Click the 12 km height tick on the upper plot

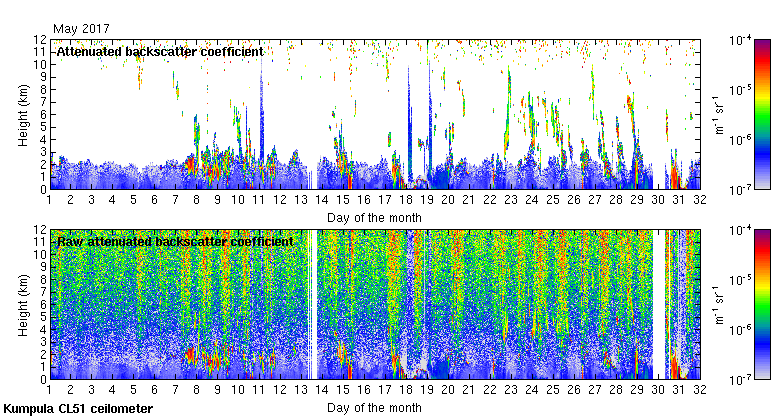pos(40,39)
